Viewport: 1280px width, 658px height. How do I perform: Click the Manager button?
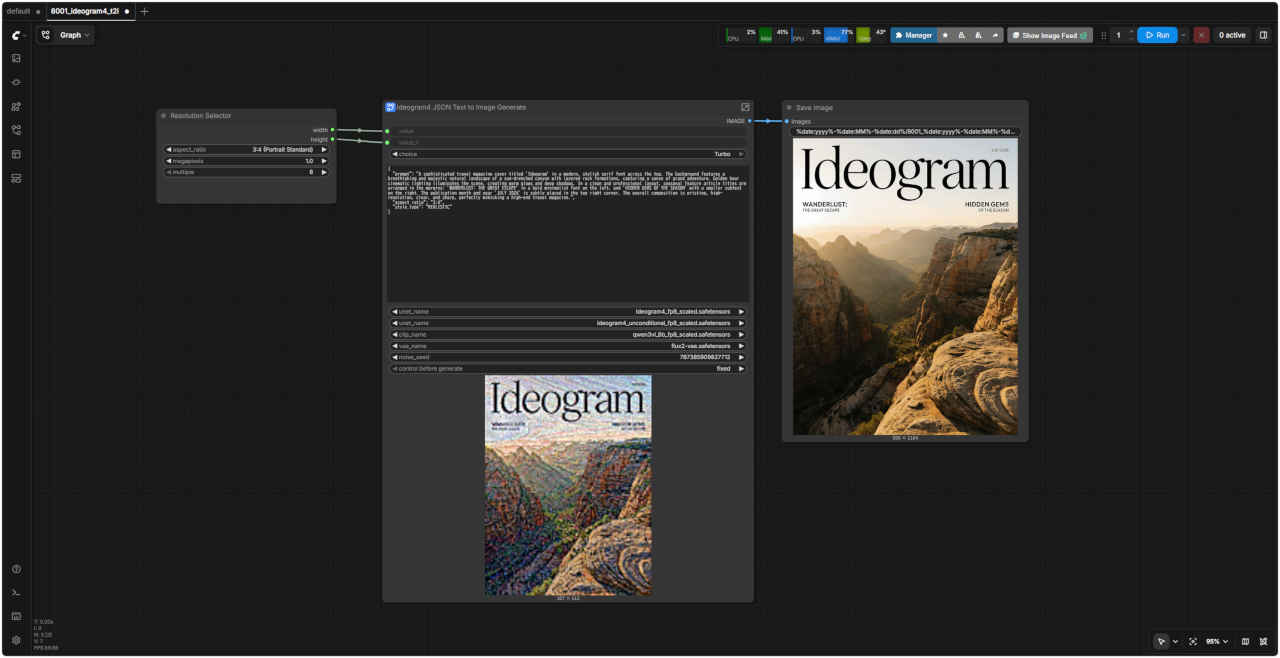click(x=913, y=35)
